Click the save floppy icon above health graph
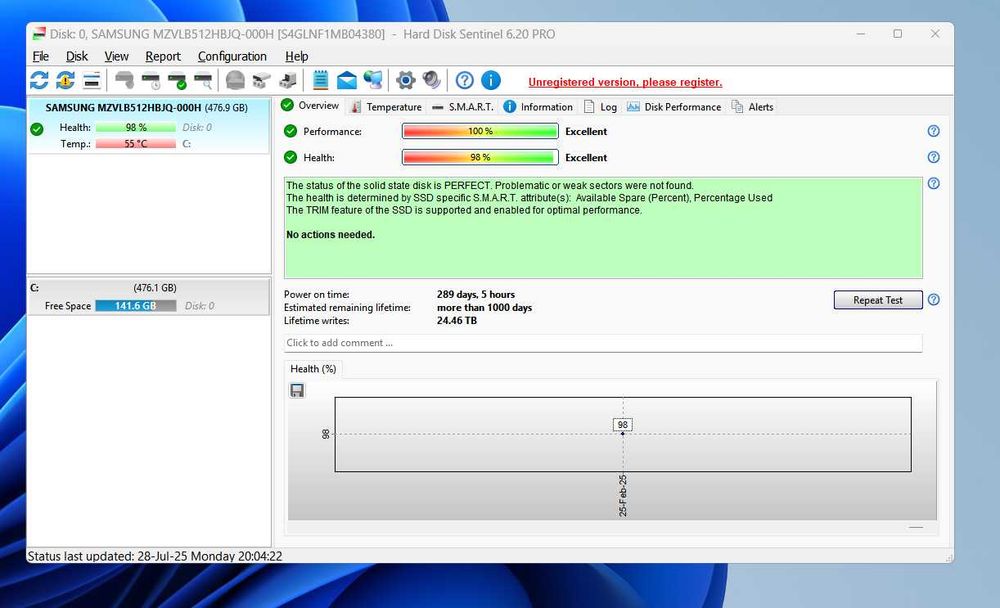The width and height of the screenshot is (1000, 608). 297,390
